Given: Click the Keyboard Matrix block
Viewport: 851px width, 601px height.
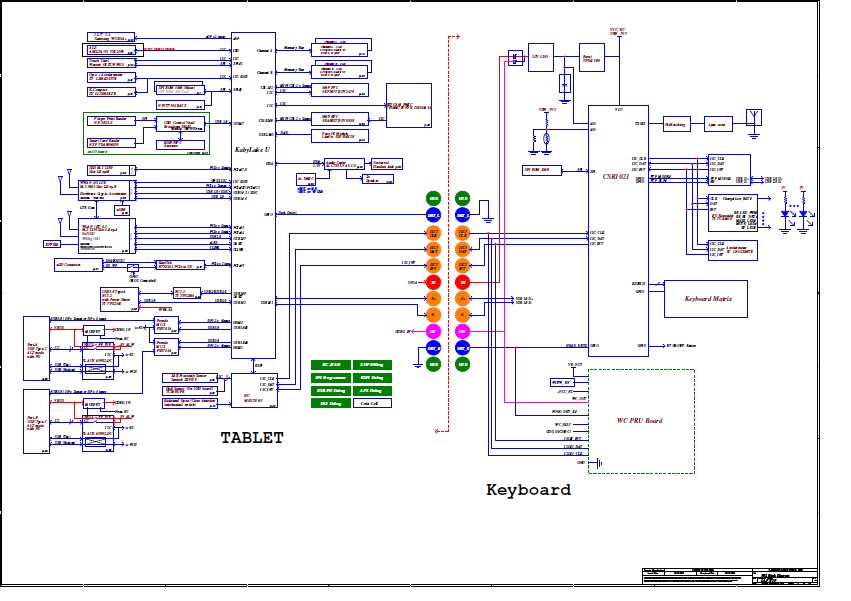Looking at the screenshot, I should (x=705, y=299).
